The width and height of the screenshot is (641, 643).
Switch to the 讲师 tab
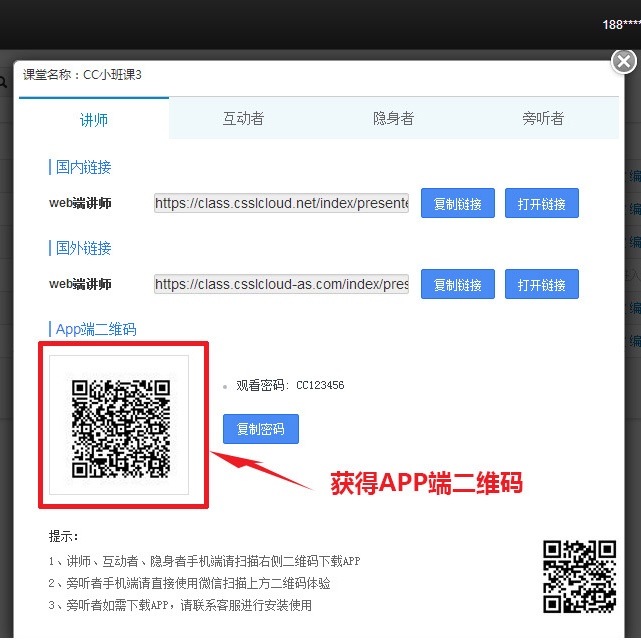click(x=94, y=119)
